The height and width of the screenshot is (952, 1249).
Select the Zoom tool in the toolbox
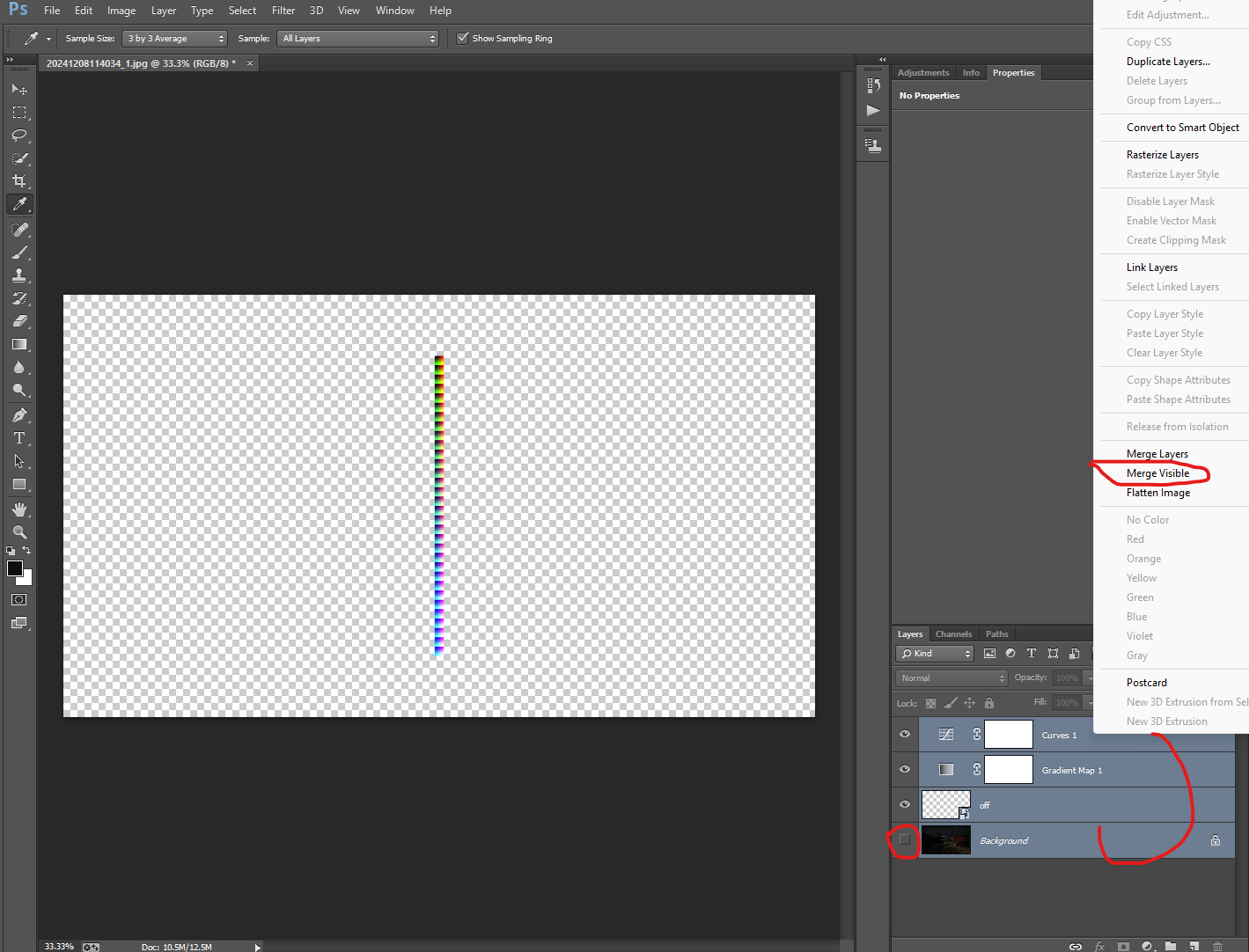[19, 532]
